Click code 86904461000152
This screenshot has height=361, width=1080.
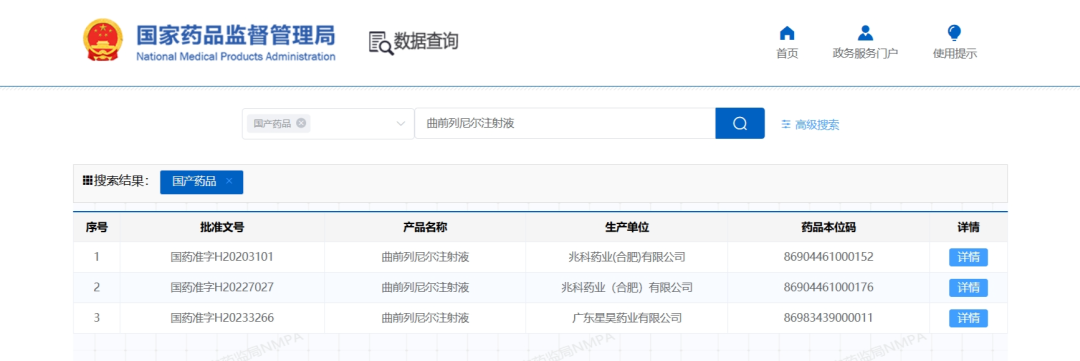829,257
